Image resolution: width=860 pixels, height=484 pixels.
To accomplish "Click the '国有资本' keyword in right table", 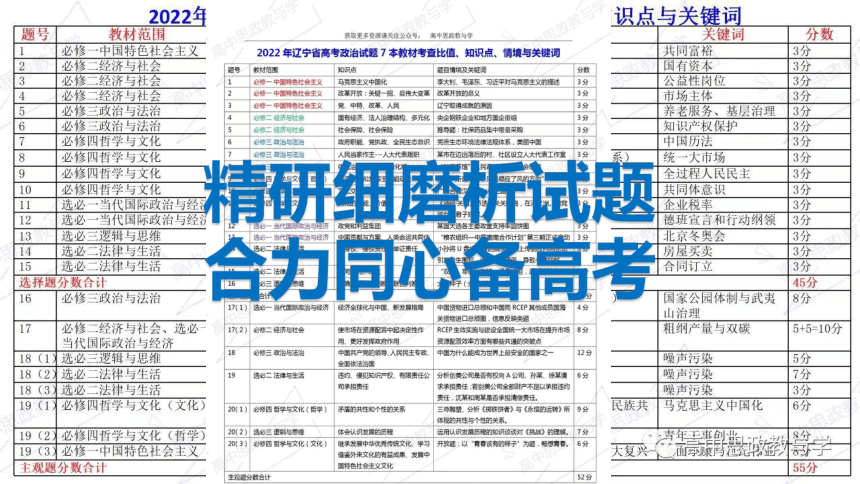I will [688, 66].
